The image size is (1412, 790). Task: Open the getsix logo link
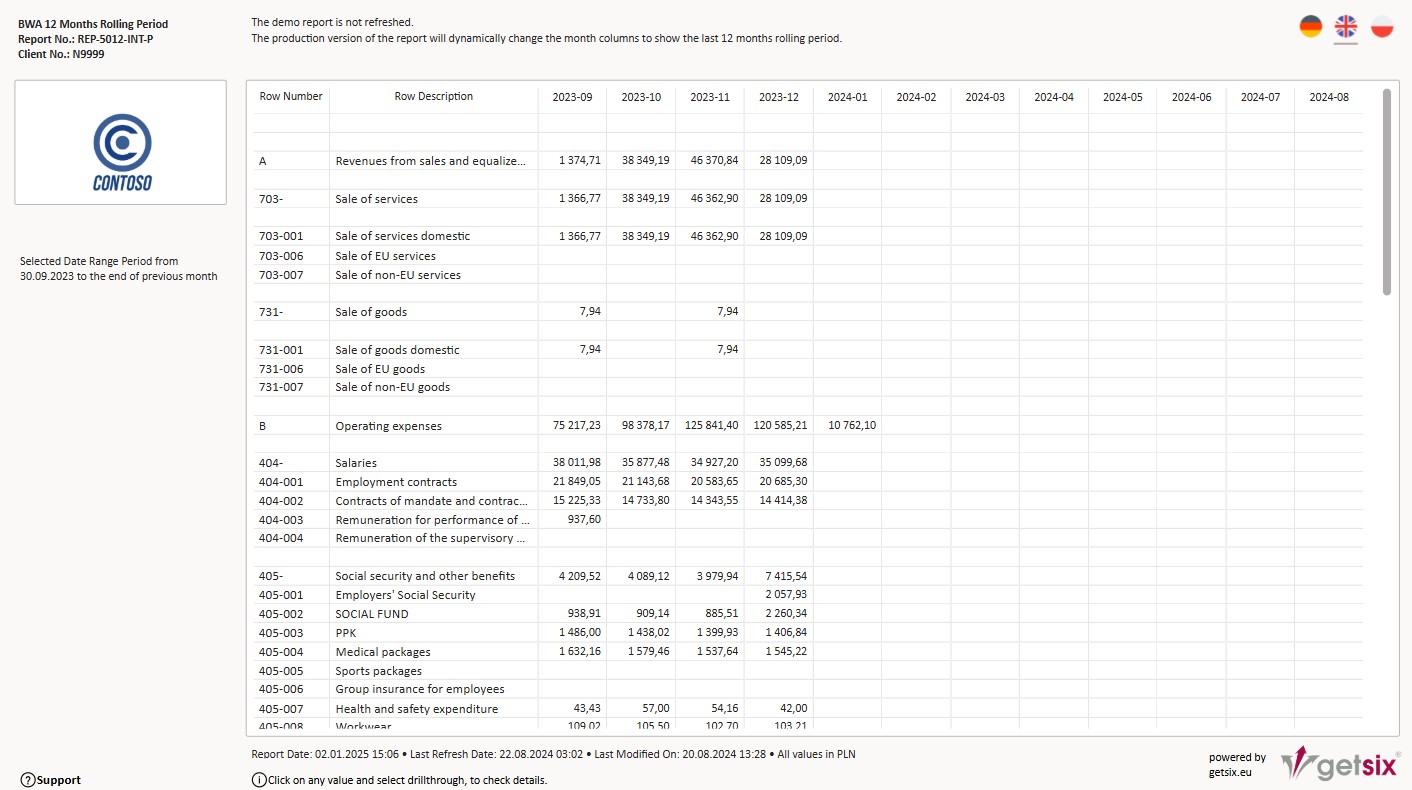click(x=1340, y=765)
